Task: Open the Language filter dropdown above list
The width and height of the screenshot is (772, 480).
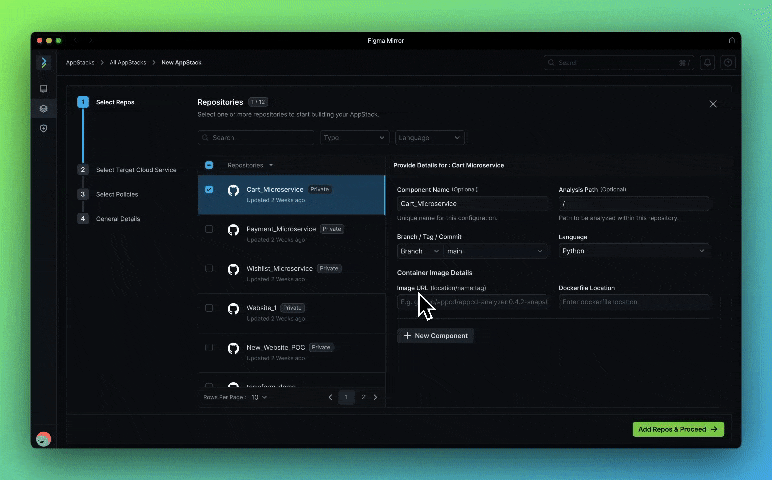Action: 429,137
